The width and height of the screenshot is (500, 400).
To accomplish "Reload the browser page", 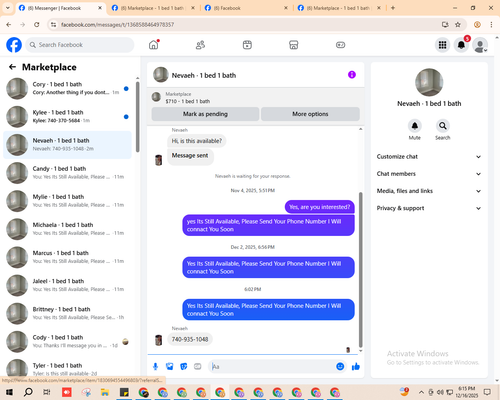I will tap(37, 24).
